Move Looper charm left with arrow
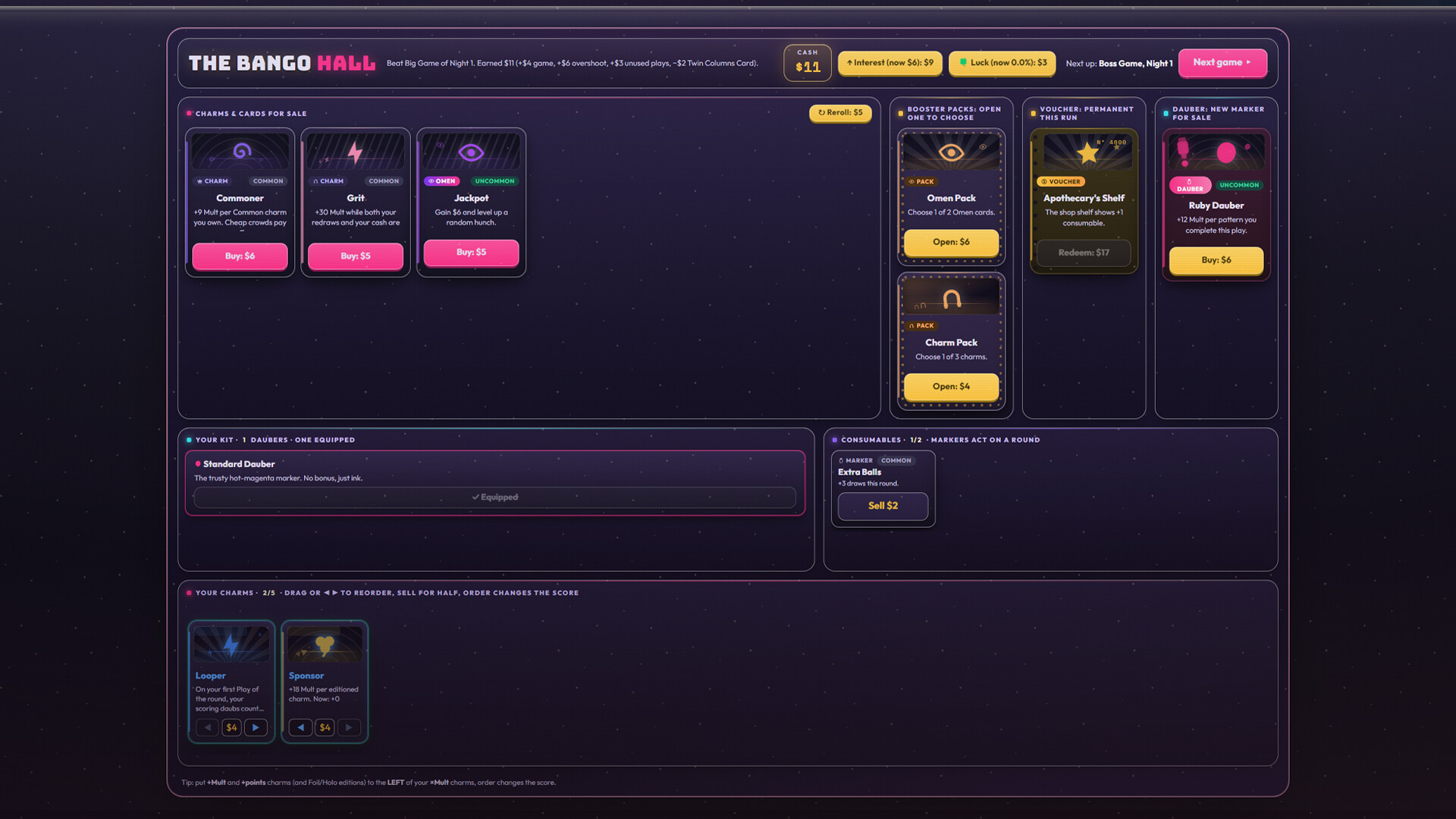The height and width of the screenshot is (819, 1456). click(207, 727)
